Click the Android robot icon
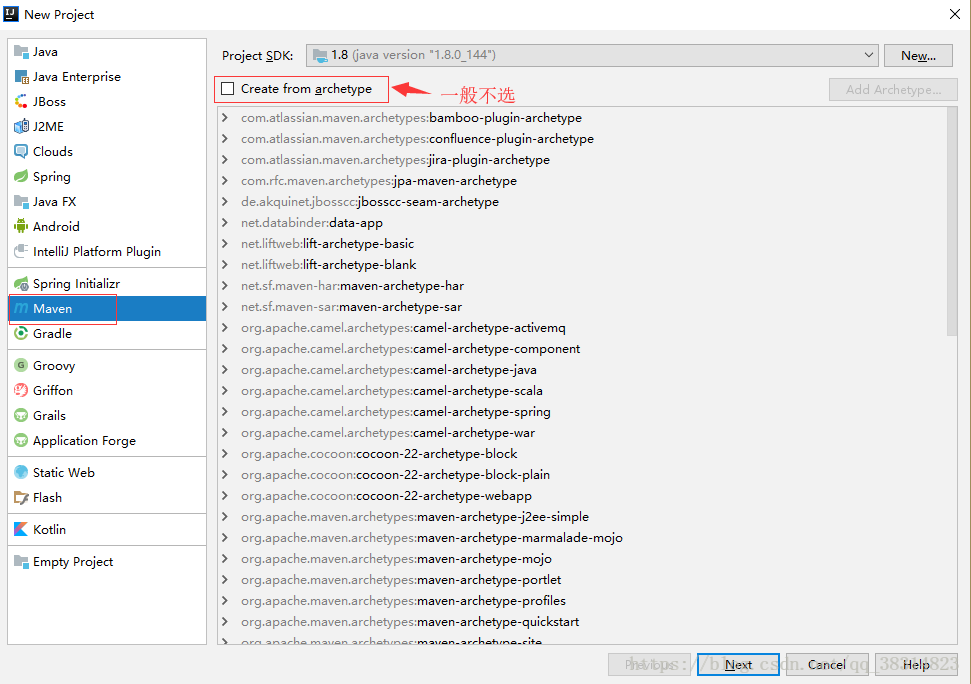Screen dimensions: 971x684 21,227
